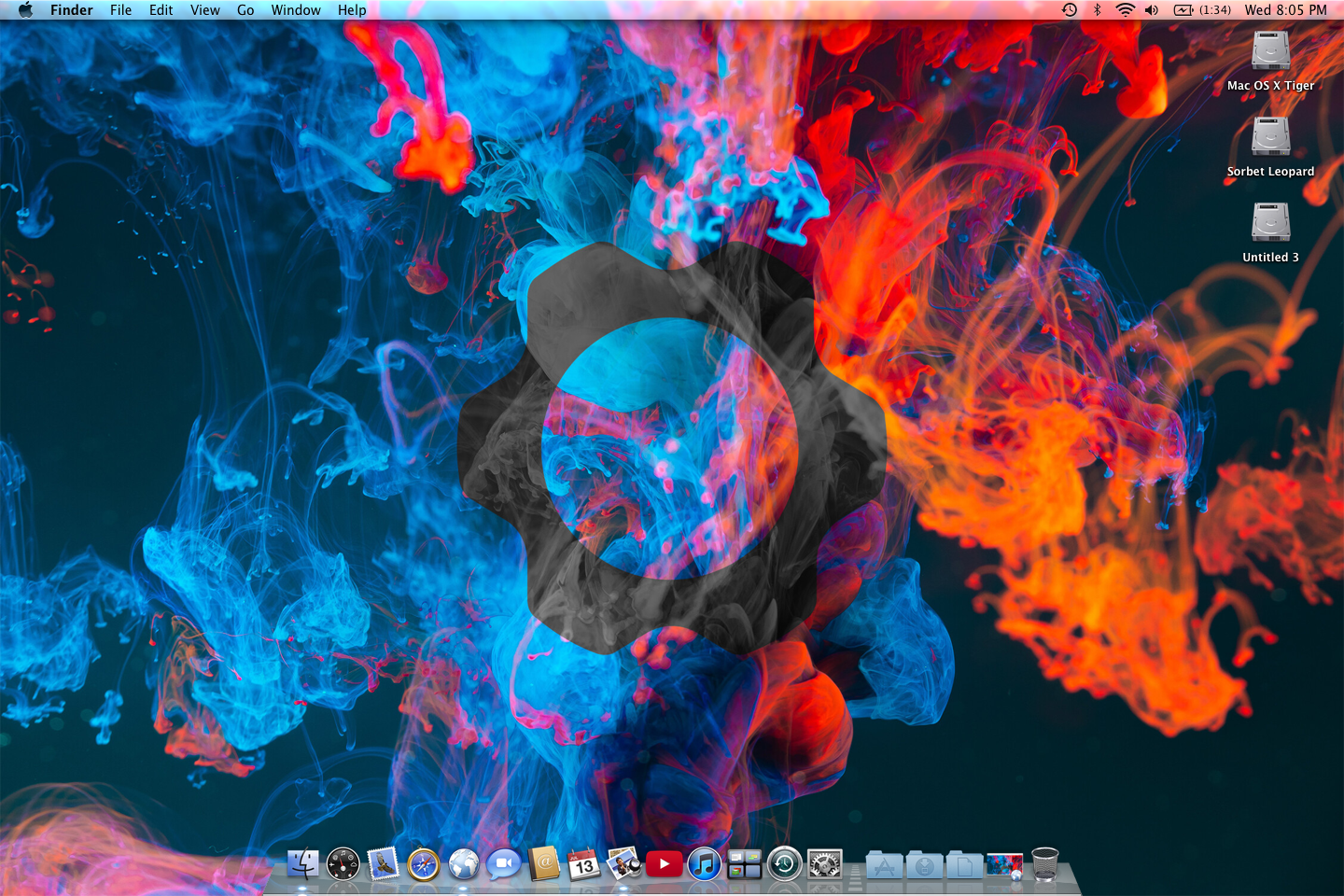Click the Bluetooth status icon
This screenshot has height=896, width=1344.
(1098, 10)
